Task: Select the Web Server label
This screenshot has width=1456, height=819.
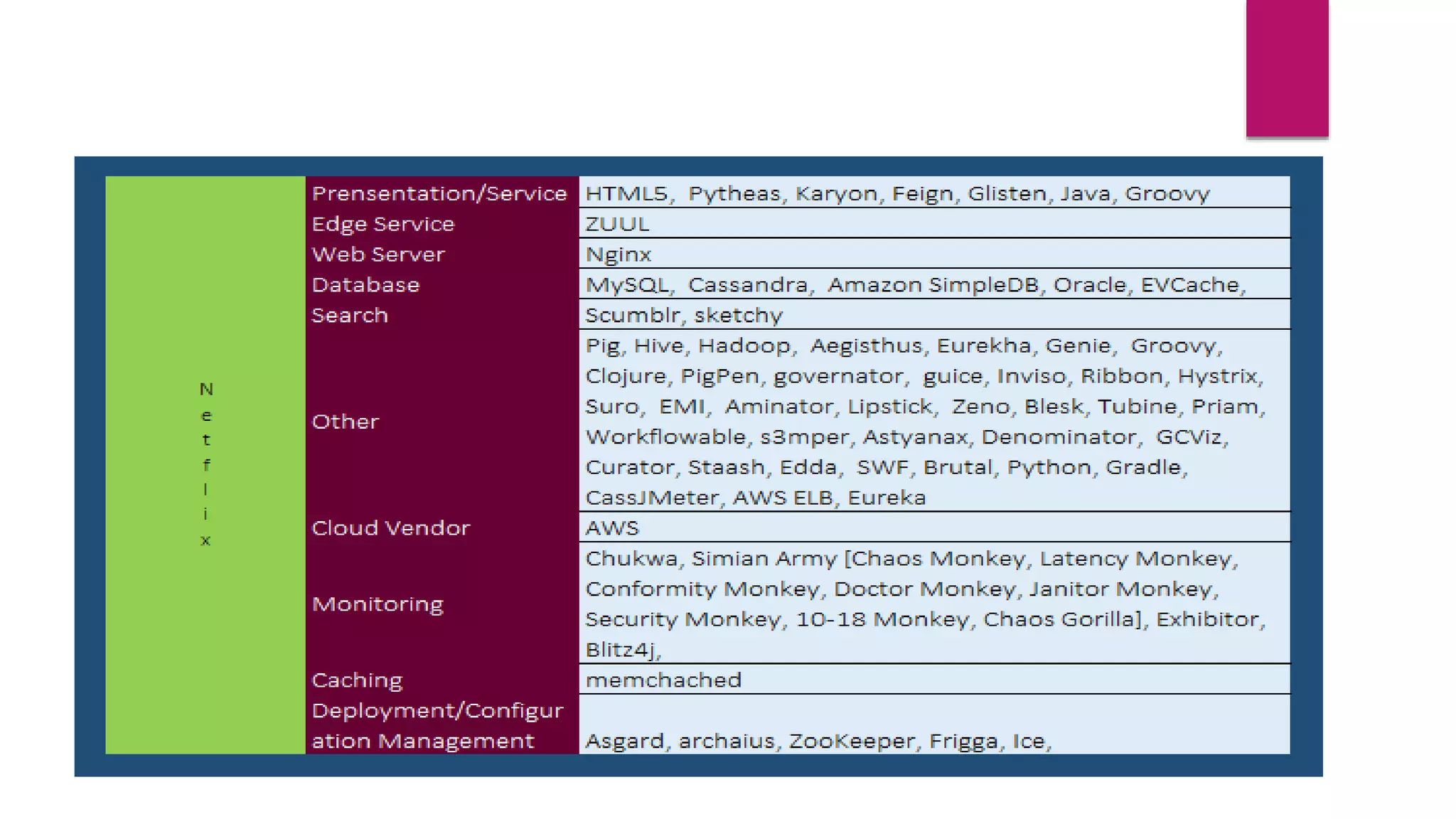Action: (x=378, y=255)
